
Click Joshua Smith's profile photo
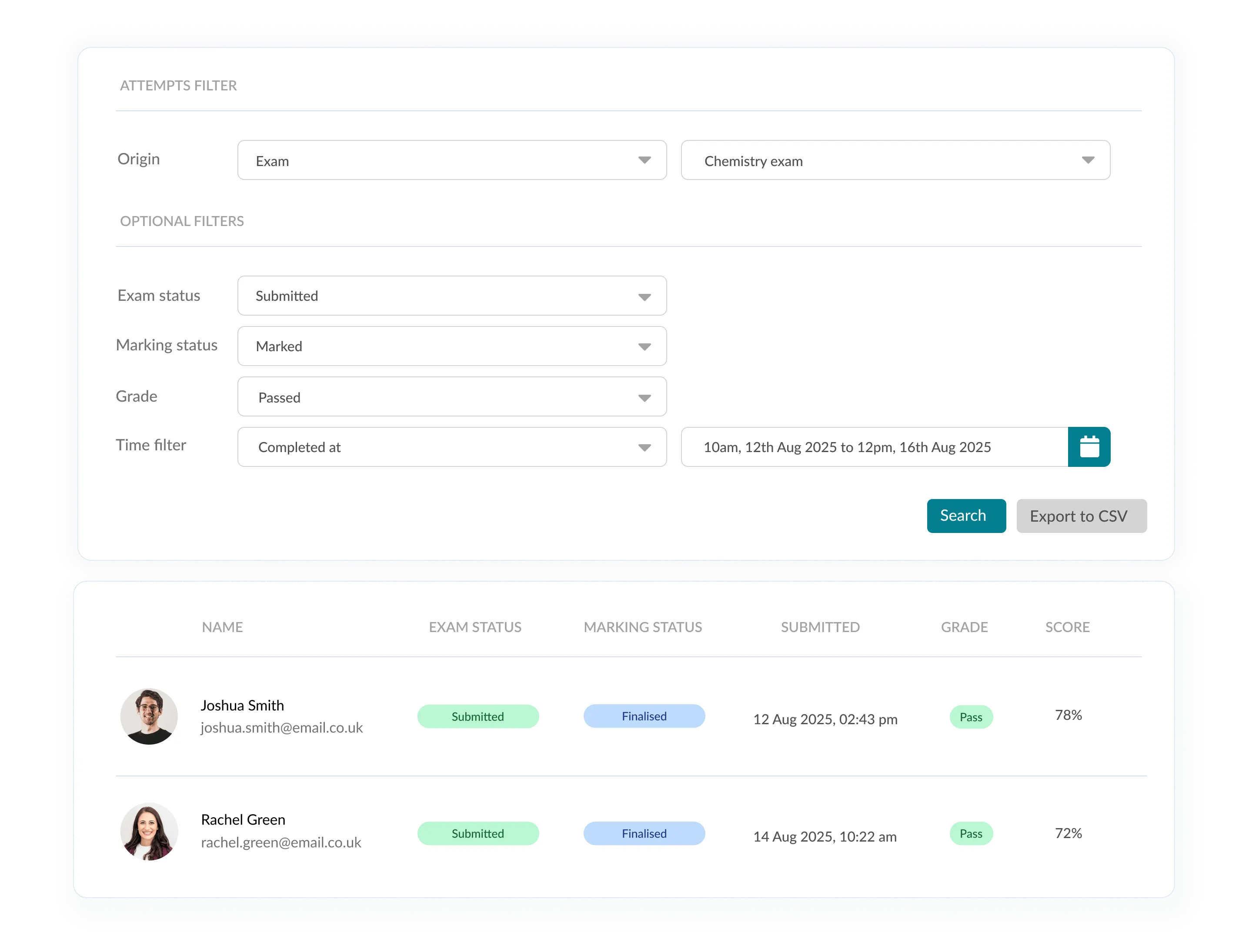149,716
